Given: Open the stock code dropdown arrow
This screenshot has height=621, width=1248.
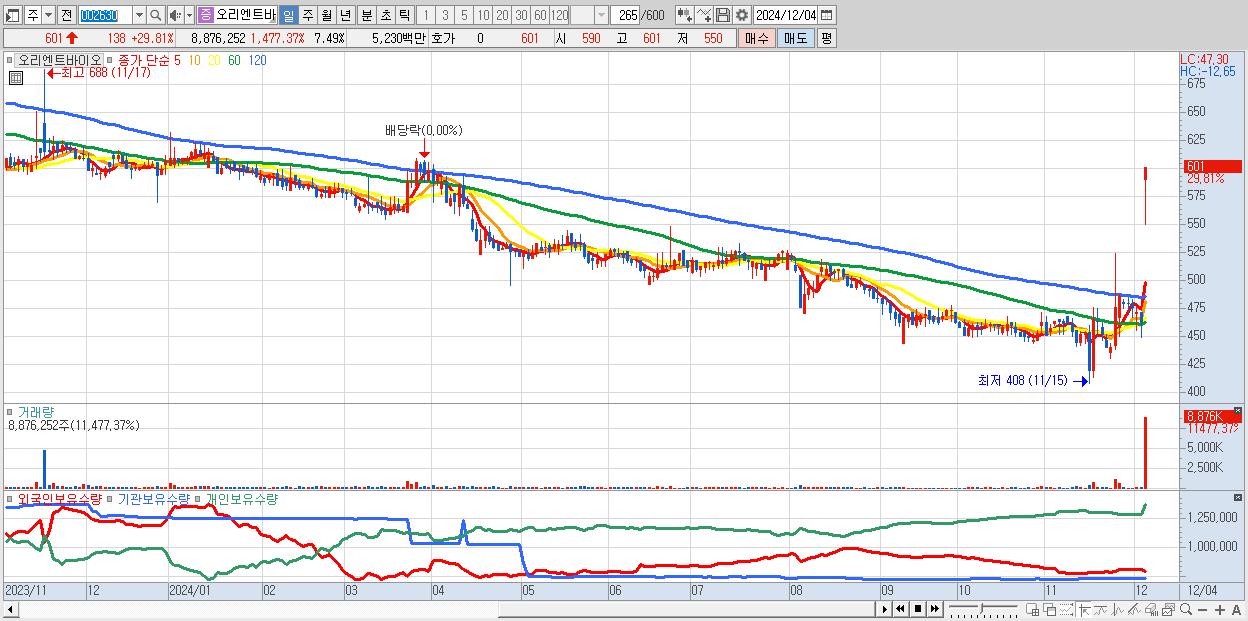Looking at the screenshot, I should point(139,15).
